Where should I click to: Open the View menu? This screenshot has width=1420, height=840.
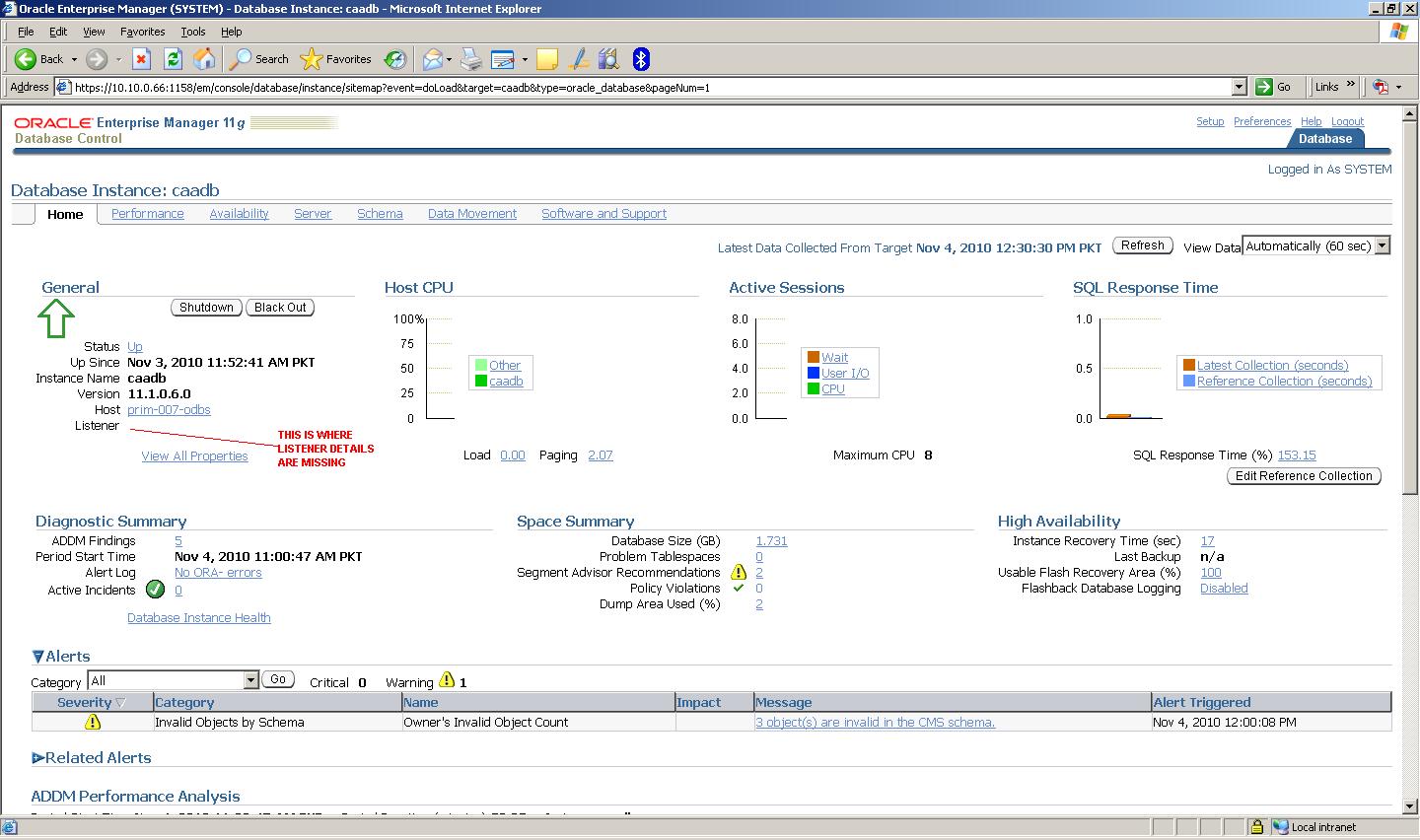(x=94, y=32)
